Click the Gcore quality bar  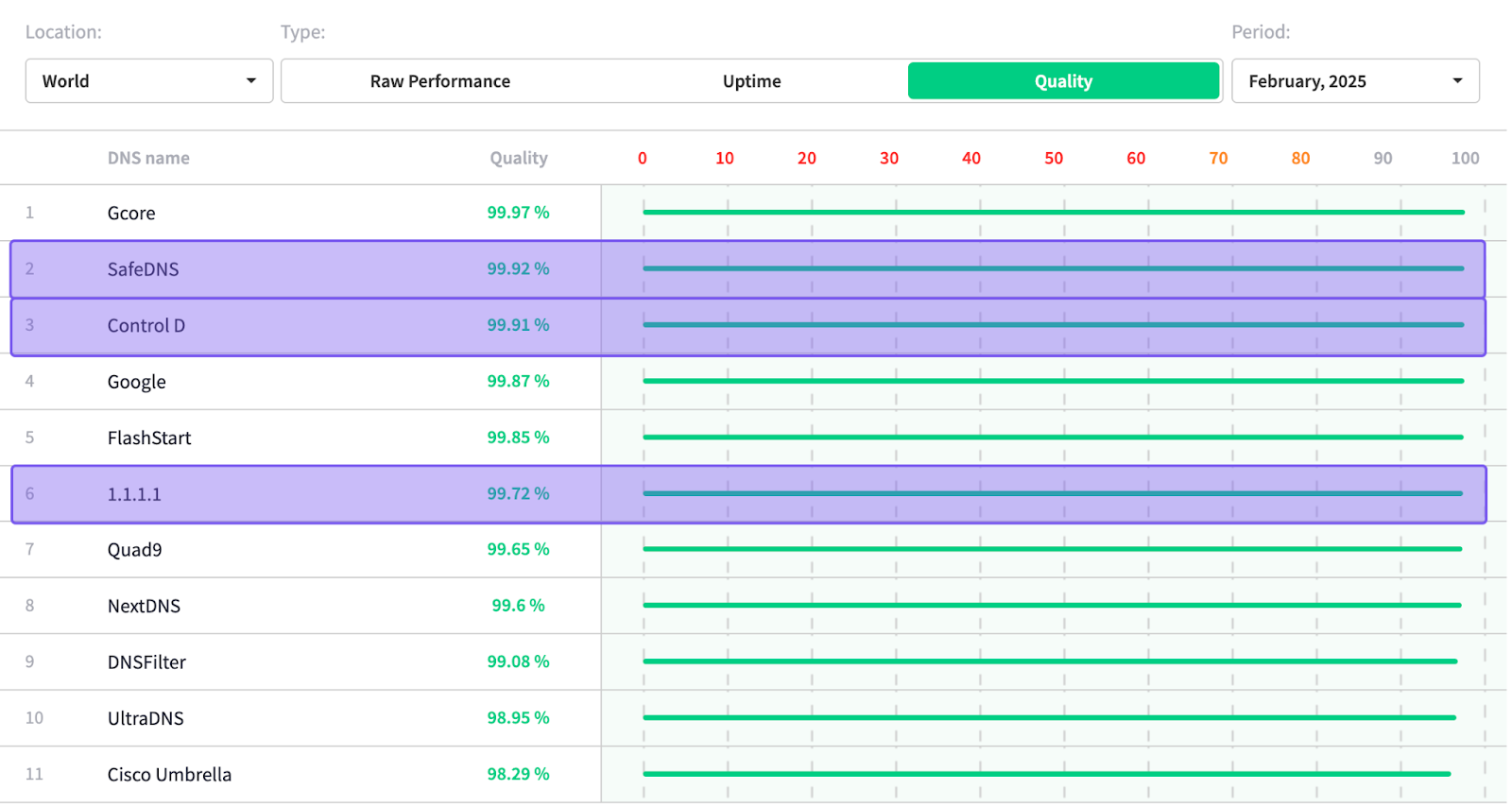click(1054, 213)
